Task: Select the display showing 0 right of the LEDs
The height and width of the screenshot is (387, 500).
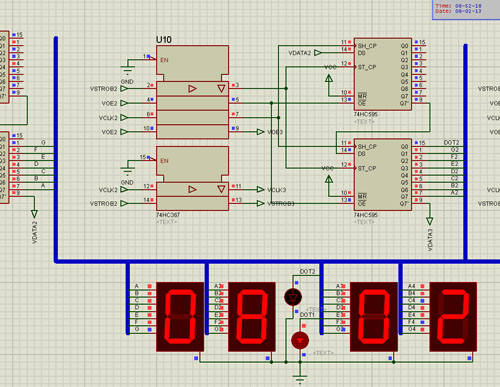Action: pyautogui.click(x=374, y=317)
